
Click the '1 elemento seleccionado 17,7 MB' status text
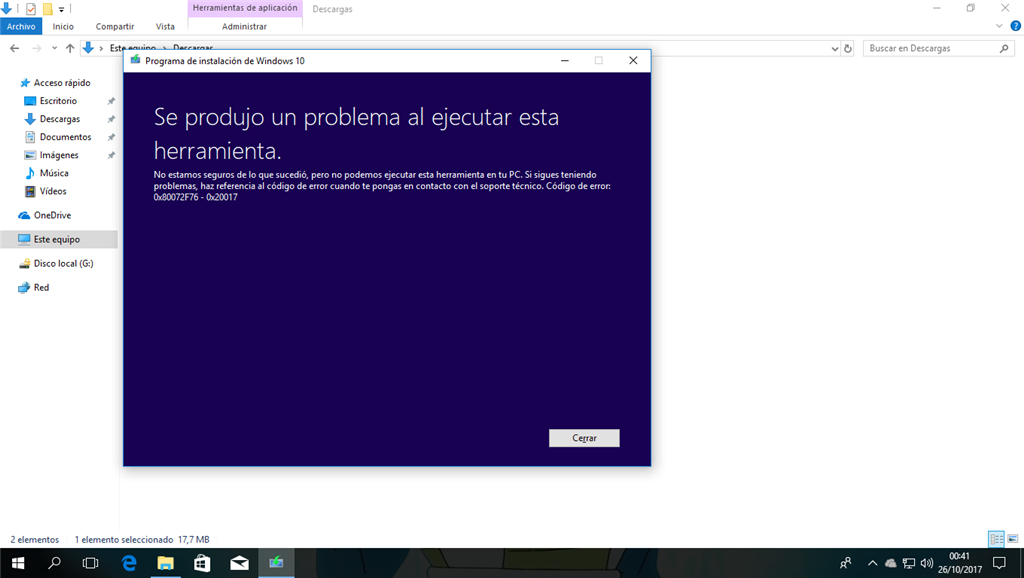(x=142, y=539)
